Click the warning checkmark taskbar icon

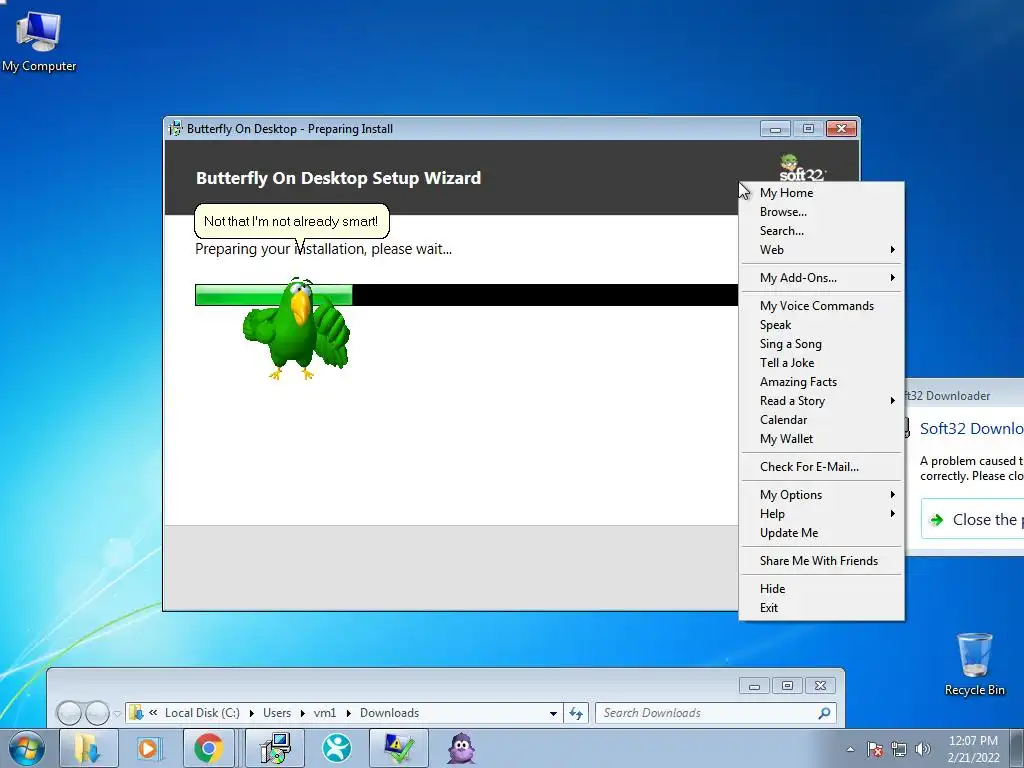pos(399,748)
